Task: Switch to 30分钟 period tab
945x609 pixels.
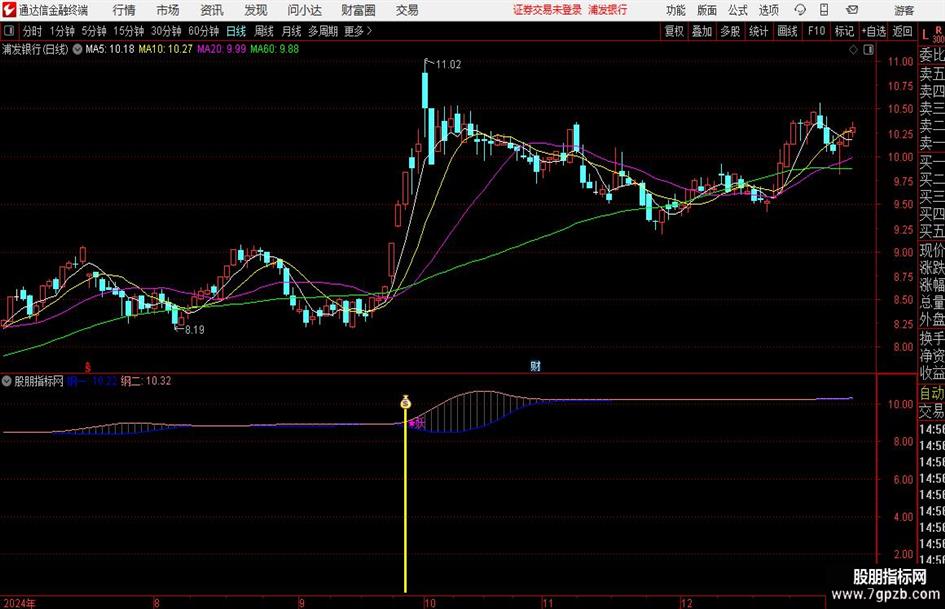Action: 166,31
